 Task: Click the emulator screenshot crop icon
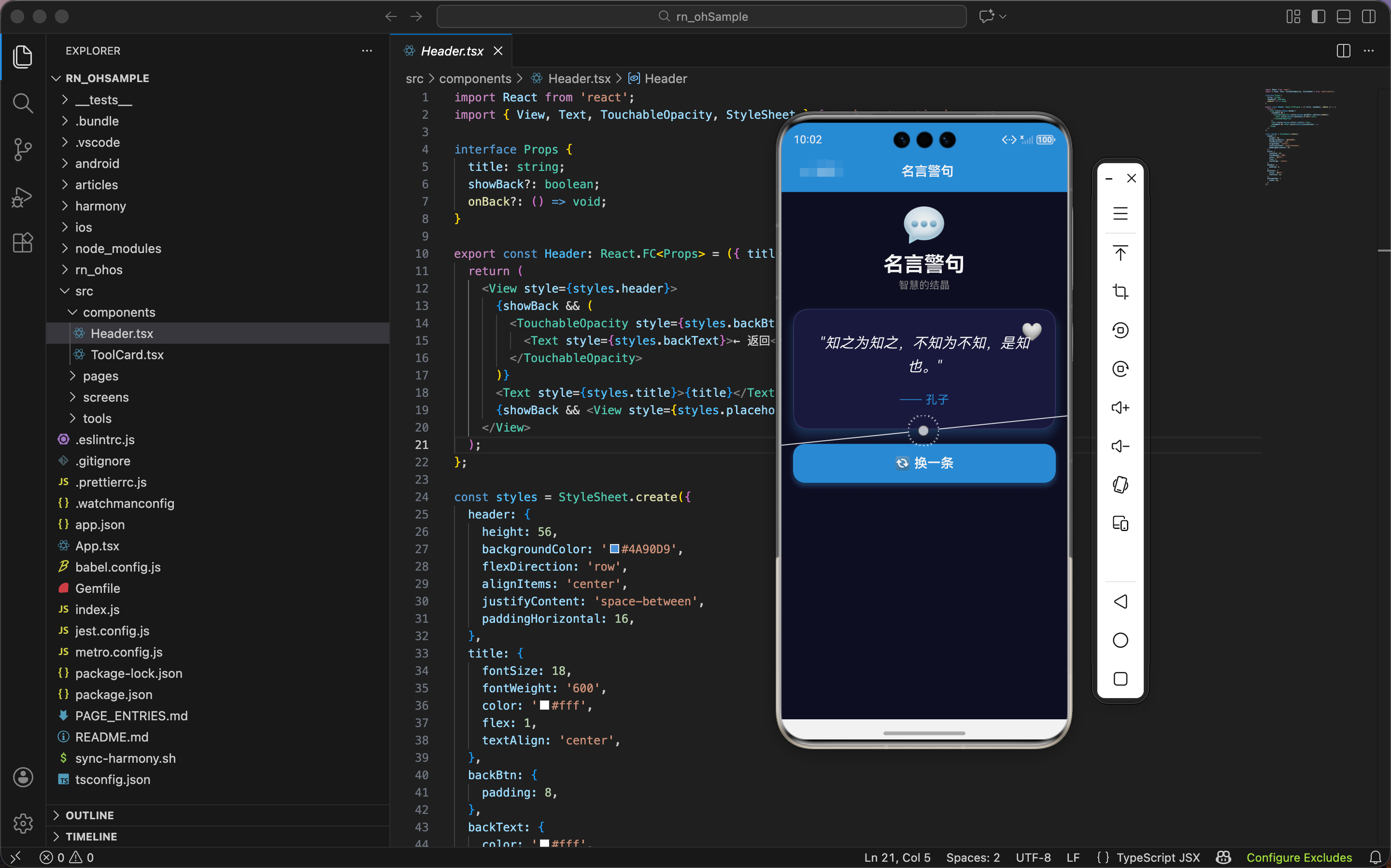click(1120, 292)
